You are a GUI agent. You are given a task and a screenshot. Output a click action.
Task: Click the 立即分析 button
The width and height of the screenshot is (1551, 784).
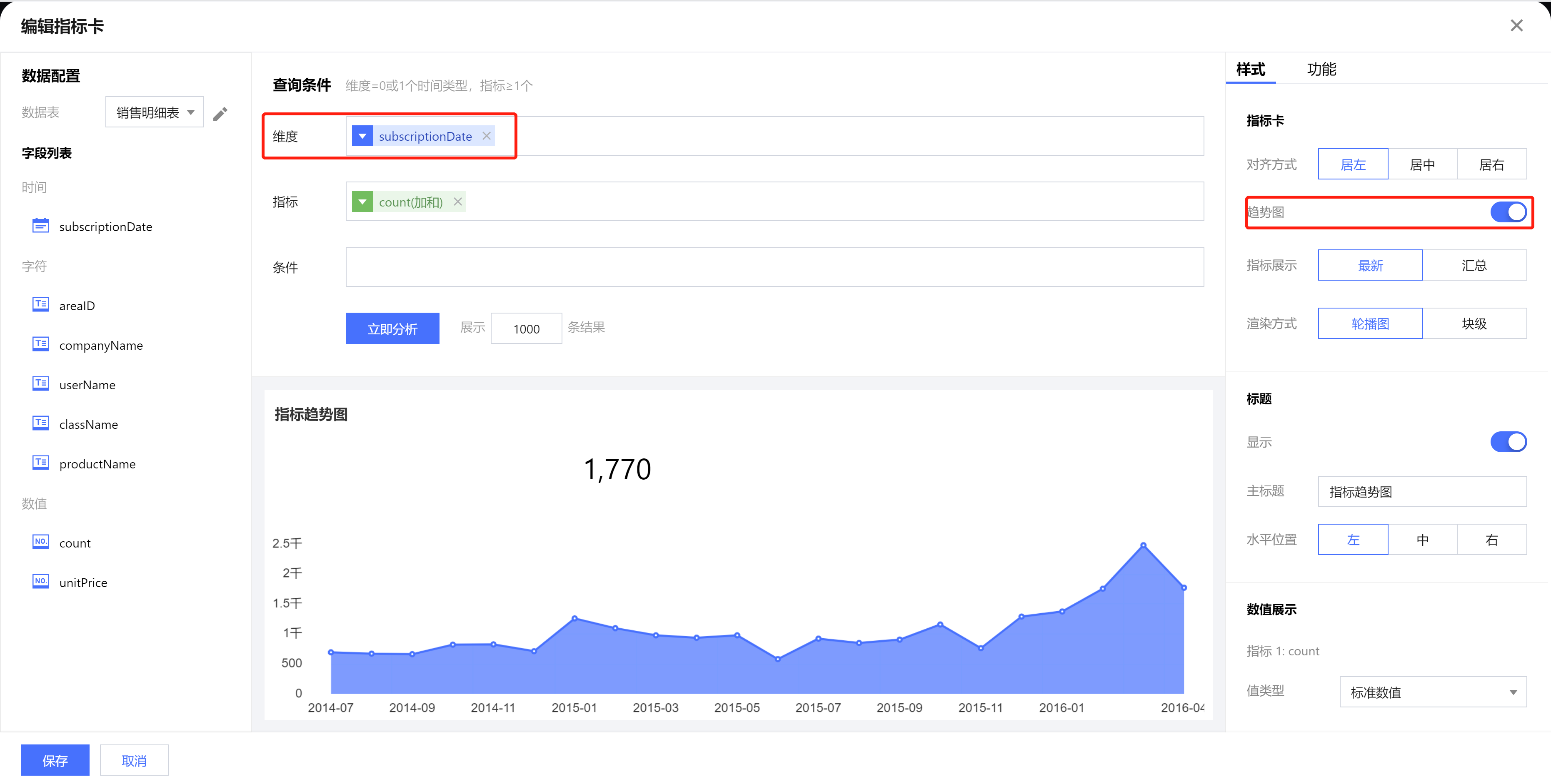392,329
